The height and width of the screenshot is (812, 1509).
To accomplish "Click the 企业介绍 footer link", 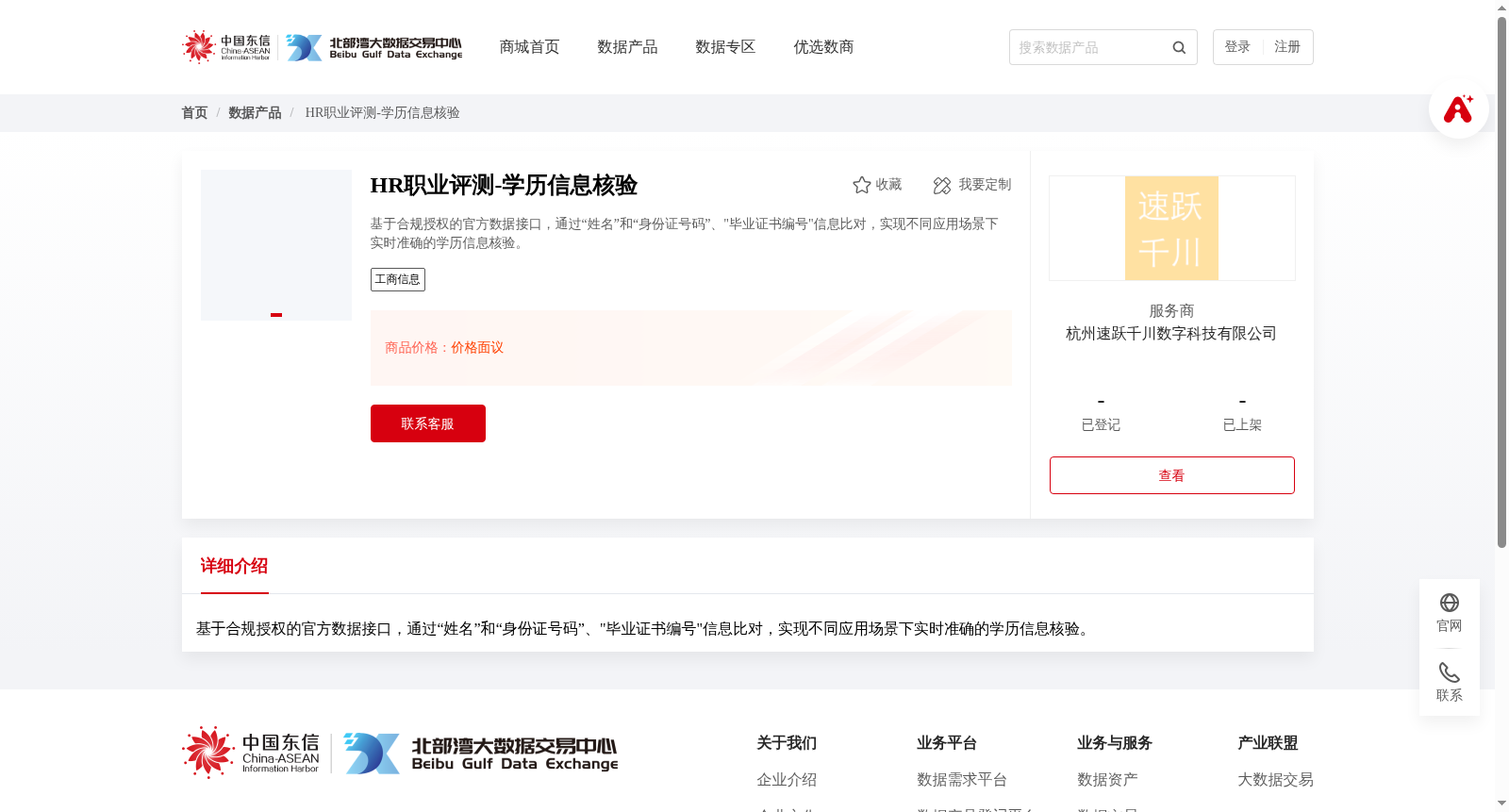I will point(787,780).
